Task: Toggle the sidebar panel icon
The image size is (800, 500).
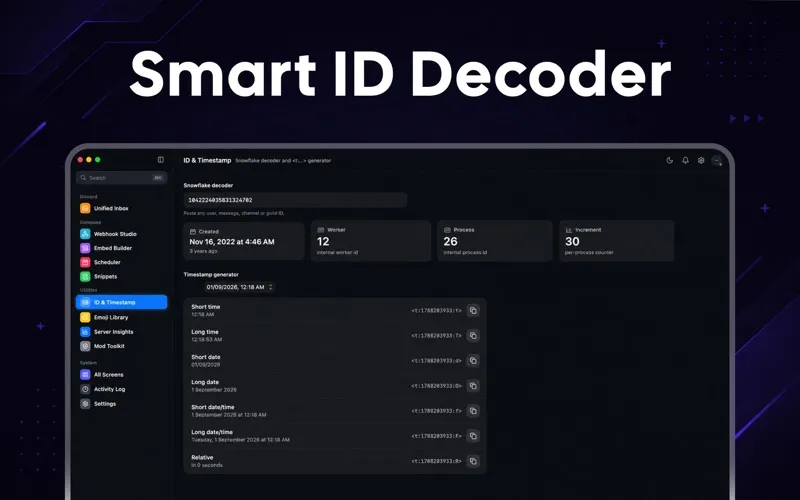Action: point(161,160)
